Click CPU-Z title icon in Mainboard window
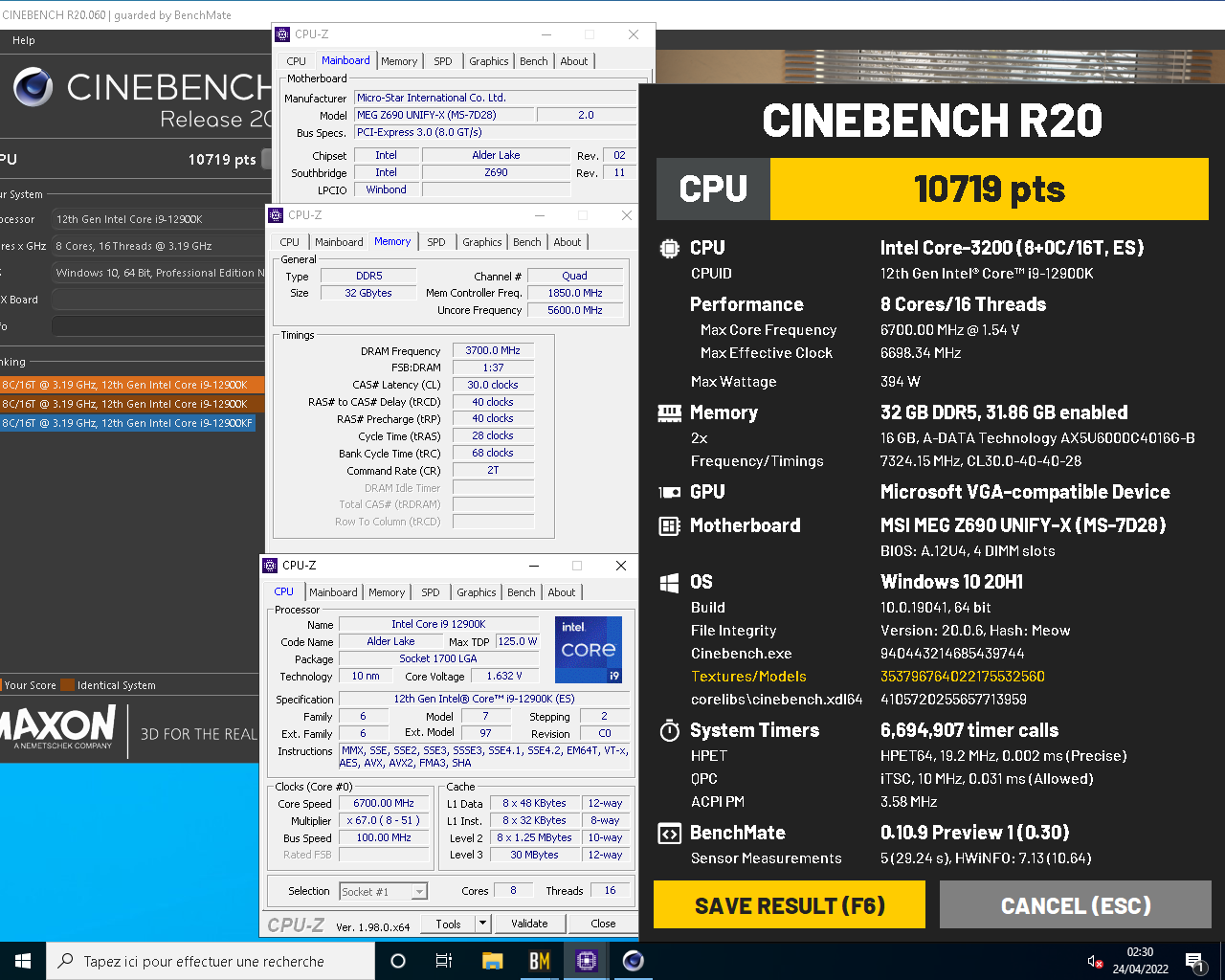This screenshot has width=1225, height=980. (x=282, y=34)
